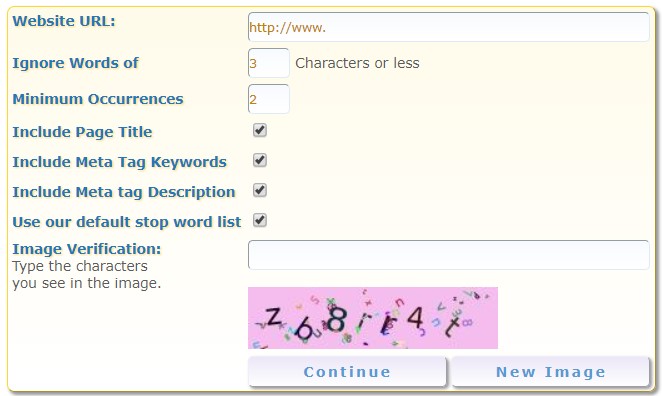Click the Use our default stop word list label

pos(127,222)
